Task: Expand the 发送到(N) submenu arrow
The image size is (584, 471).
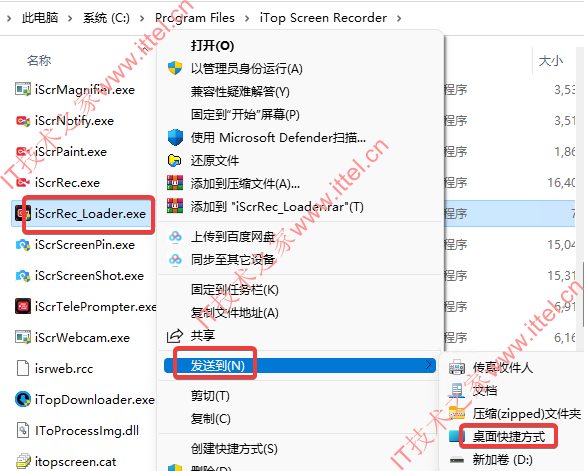Action: coord(429,365)
